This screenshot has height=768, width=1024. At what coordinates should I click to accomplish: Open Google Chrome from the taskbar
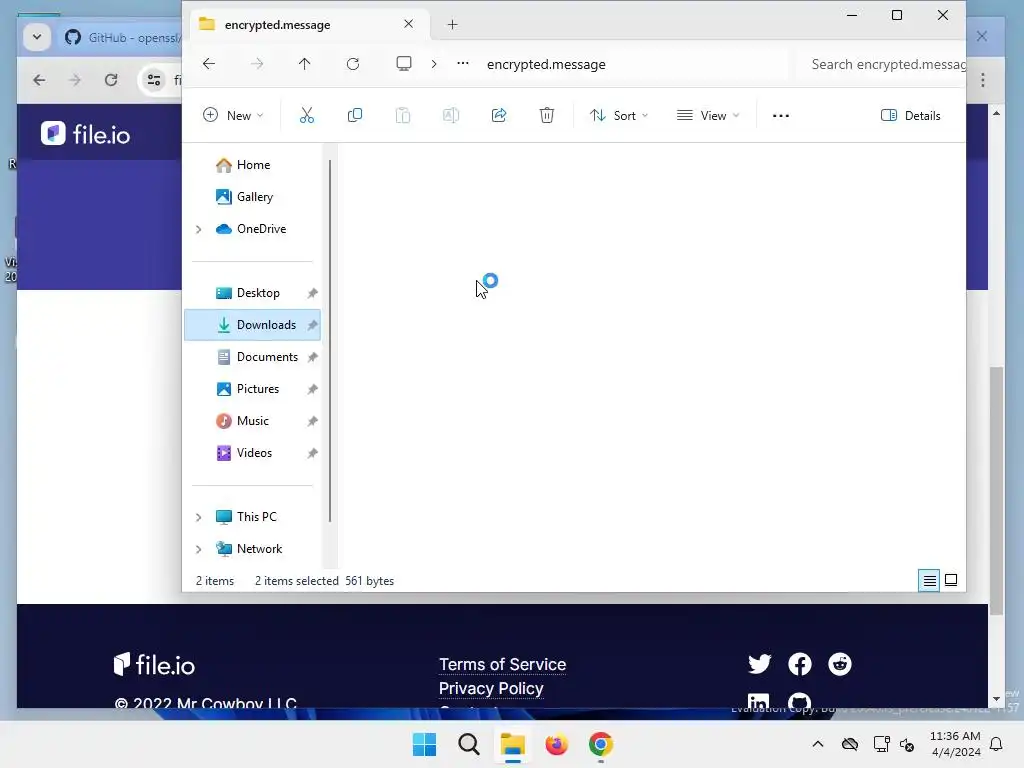tap(601, 744)
